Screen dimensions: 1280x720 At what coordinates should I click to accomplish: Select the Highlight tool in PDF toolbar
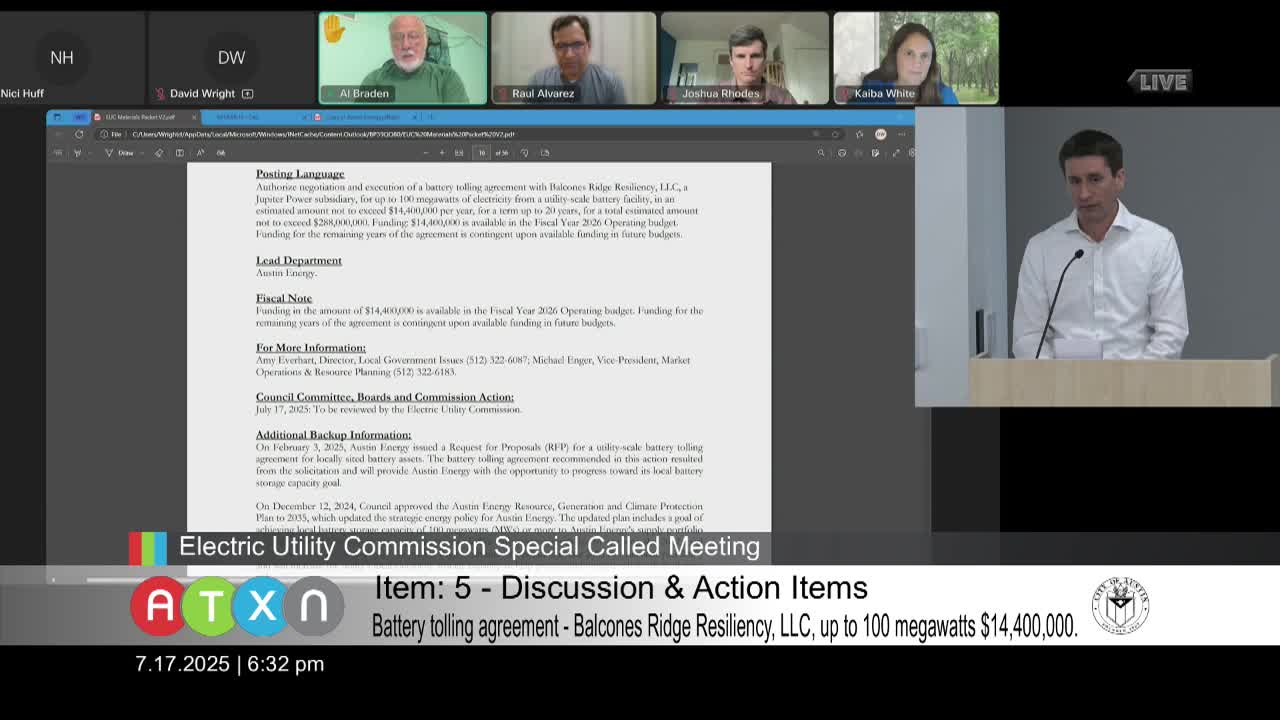coord(78,153)
